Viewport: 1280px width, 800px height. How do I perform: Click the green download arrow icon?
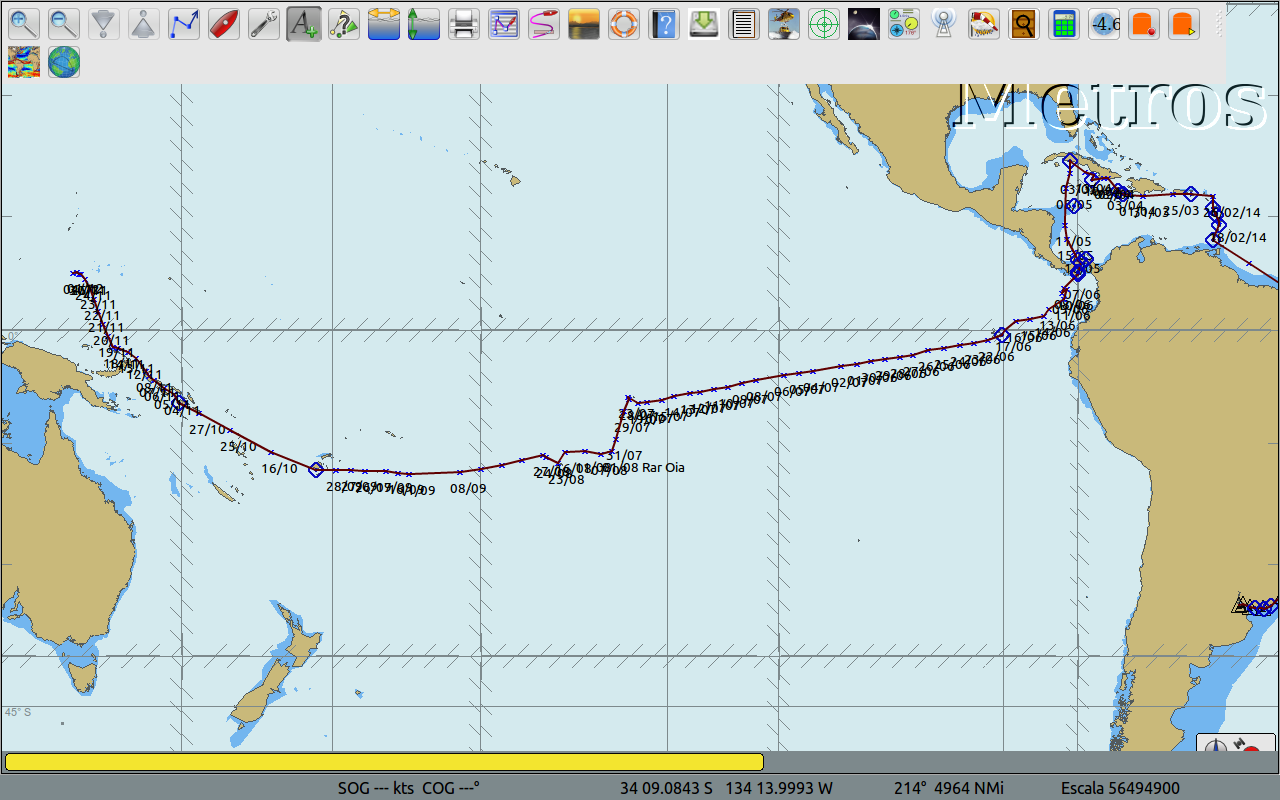pyautogui.click(x=704, y=23)
